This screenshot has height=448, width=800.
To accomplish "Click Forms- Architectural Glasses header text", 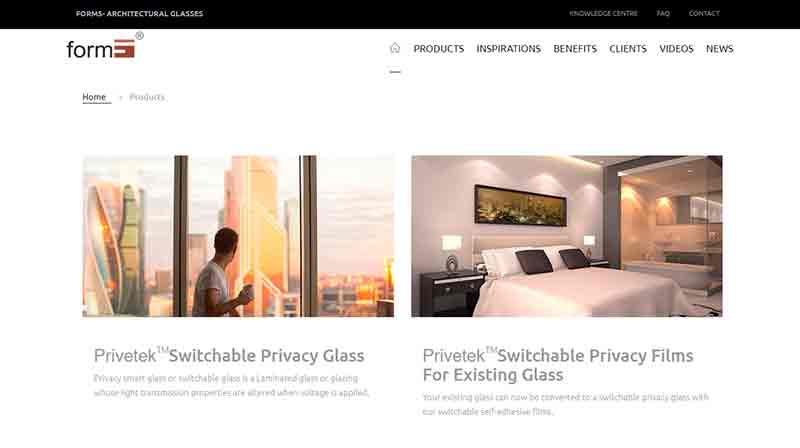I will [139, 13].
